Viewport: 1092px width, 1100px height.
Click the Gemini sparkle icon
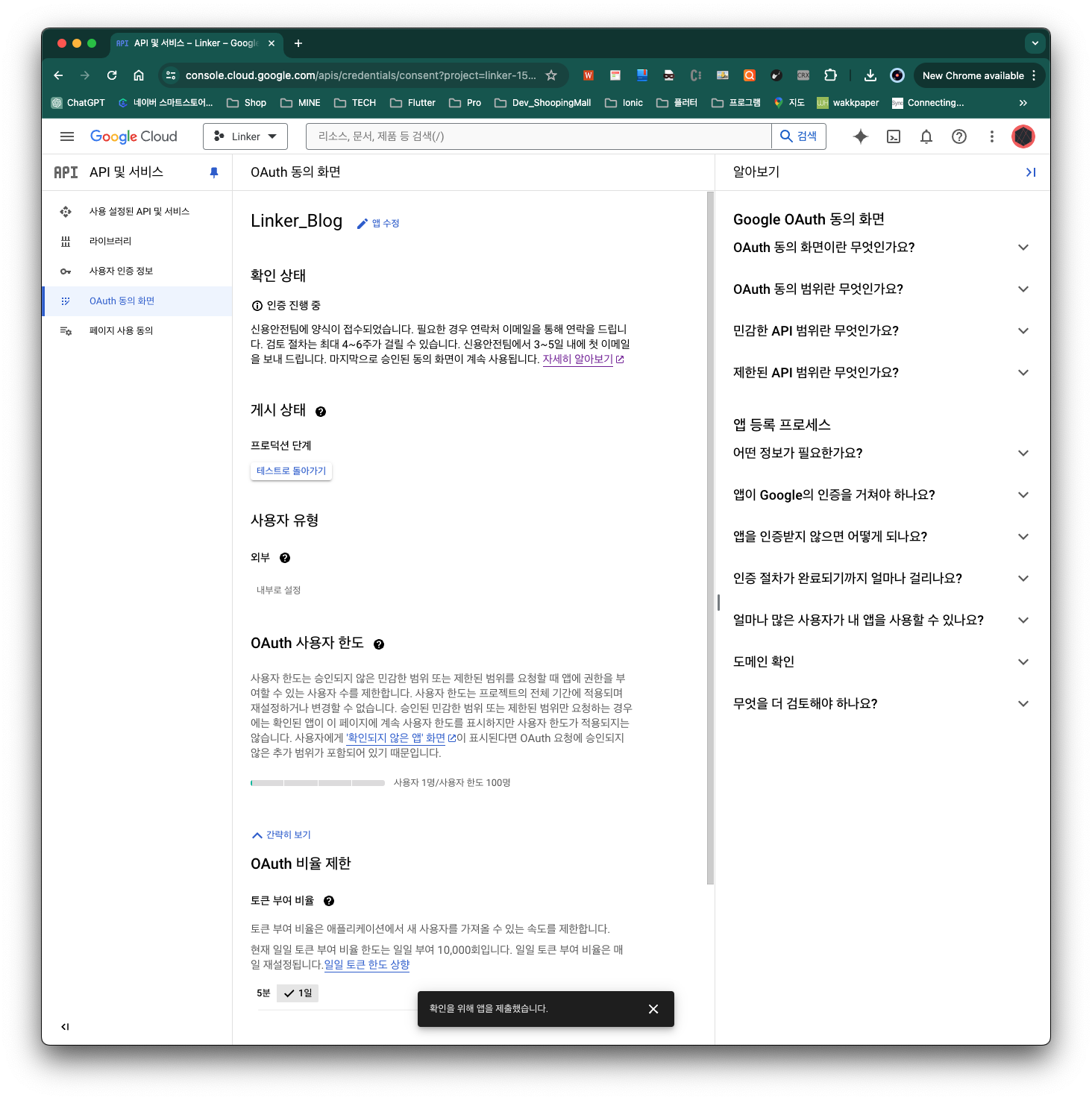(860, 136)
